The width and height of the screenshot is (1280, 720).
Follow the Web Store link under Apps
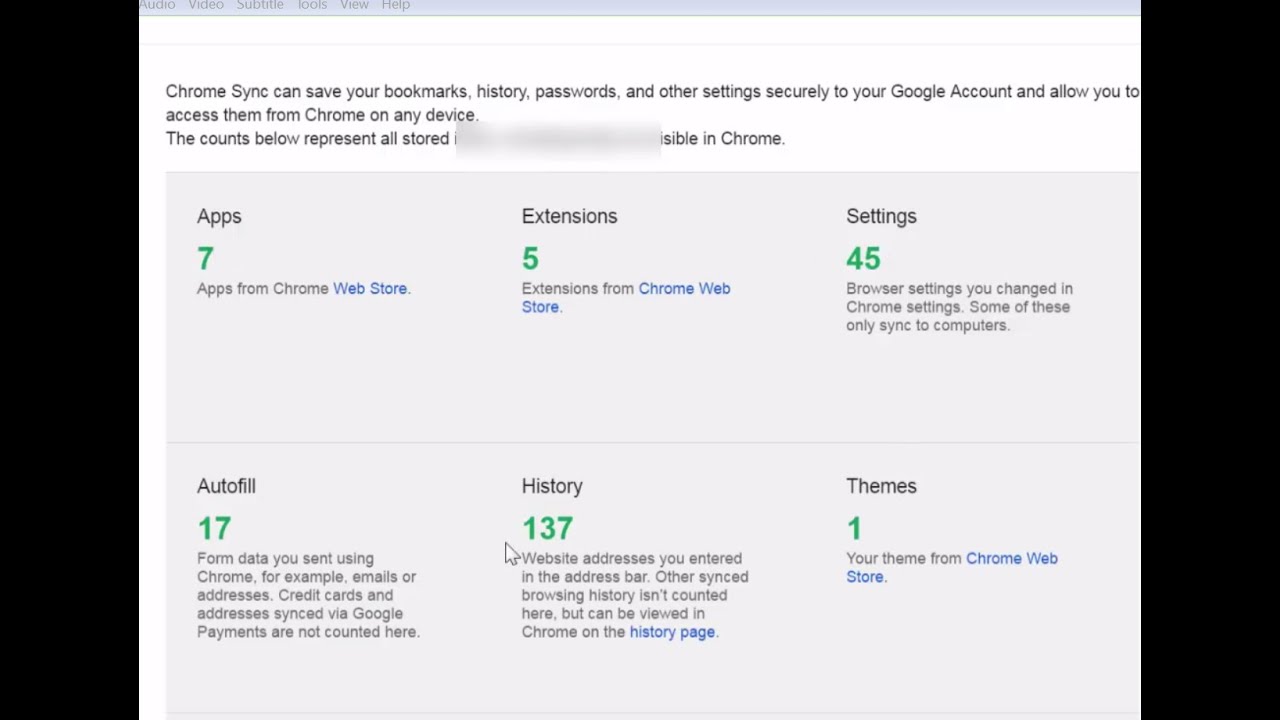370,288
